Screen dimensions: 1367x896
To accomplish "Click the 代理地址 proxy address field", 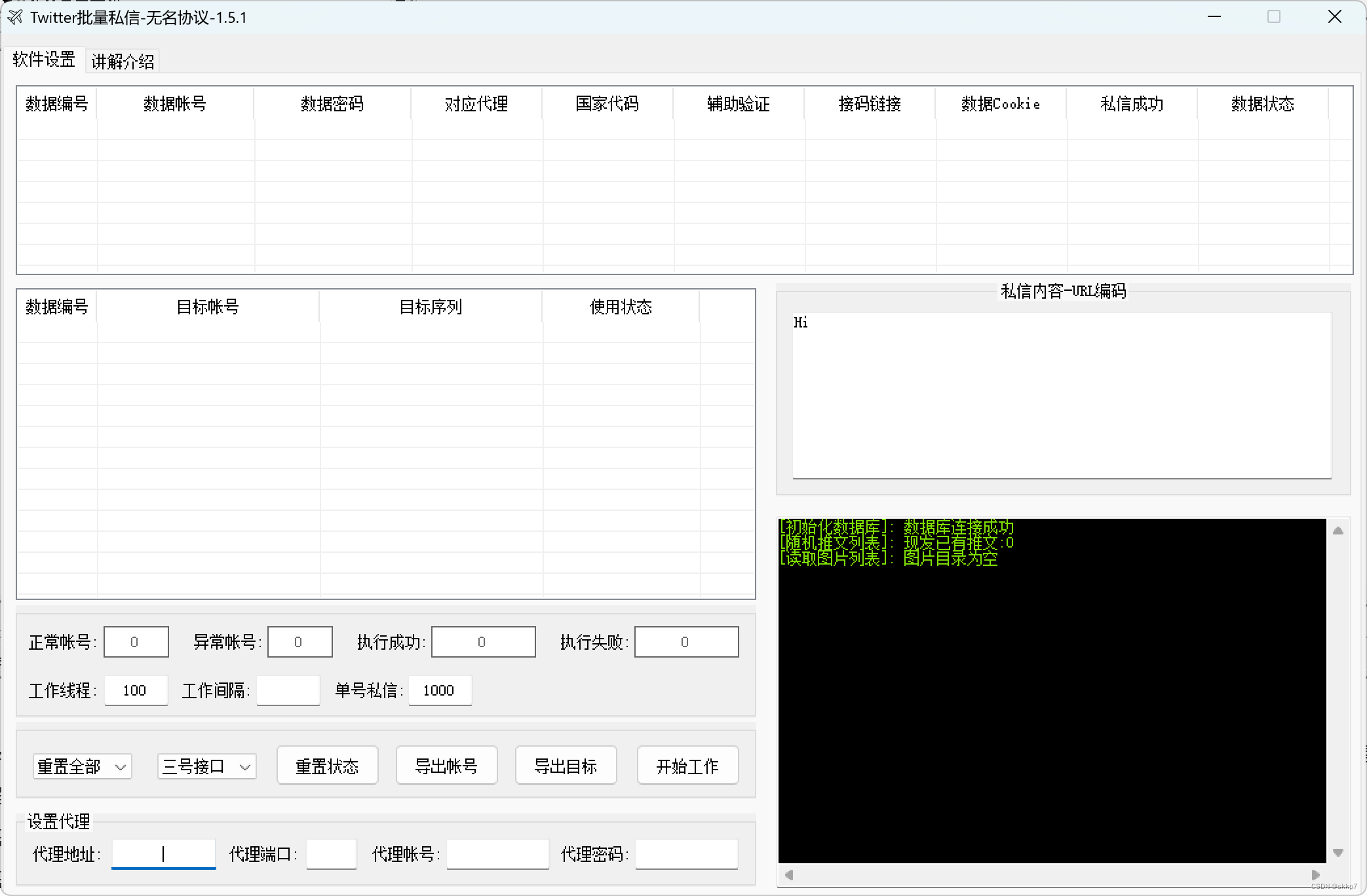I will [x=163, y=853].
